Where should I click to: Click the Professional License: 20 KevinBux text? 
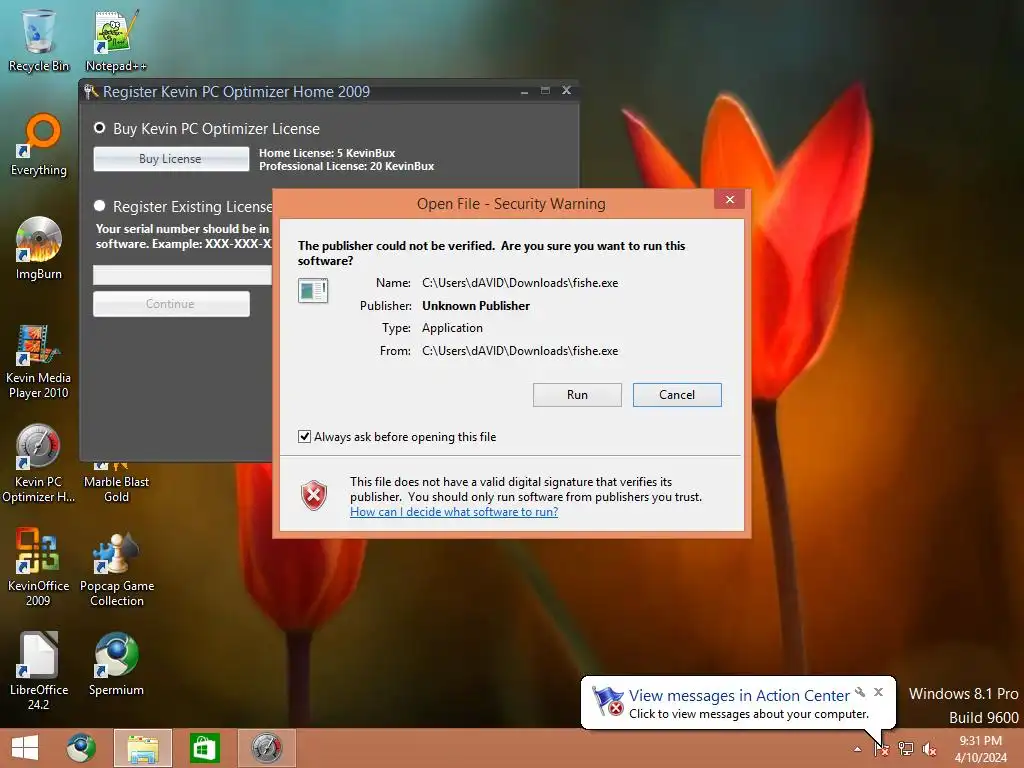tap(347, 166)
